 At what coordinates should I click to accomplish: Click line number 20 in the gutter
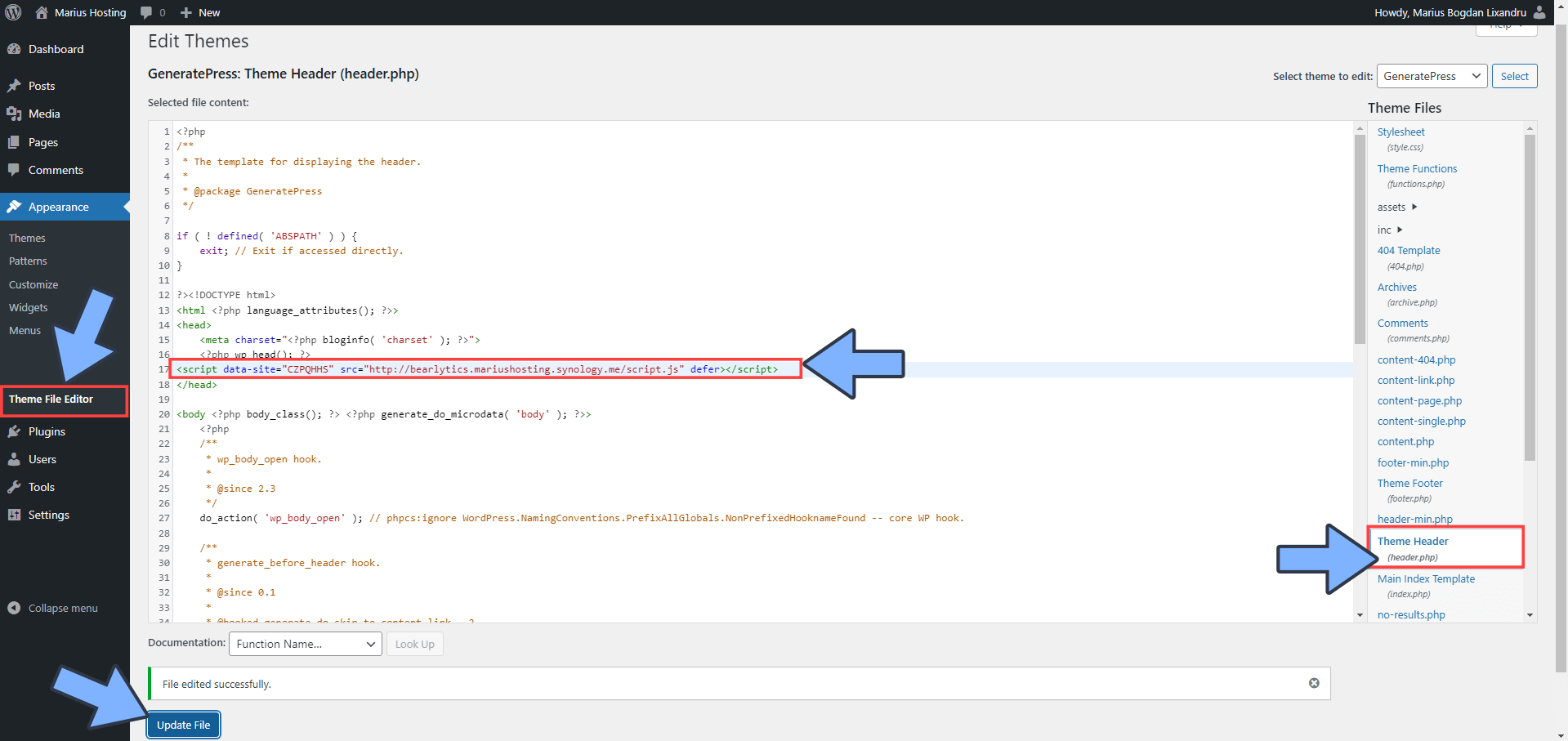pos(164,414)
